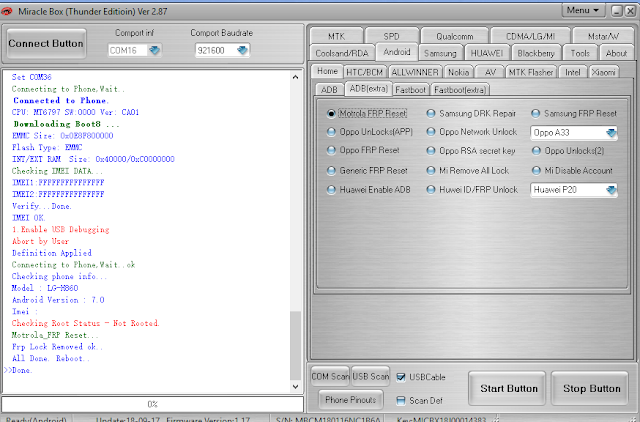Image resolution: width=640 pixels, height=422 pixels.
Task: Switch to the Fastboot(extra) tab
Action: pos(460,90)
